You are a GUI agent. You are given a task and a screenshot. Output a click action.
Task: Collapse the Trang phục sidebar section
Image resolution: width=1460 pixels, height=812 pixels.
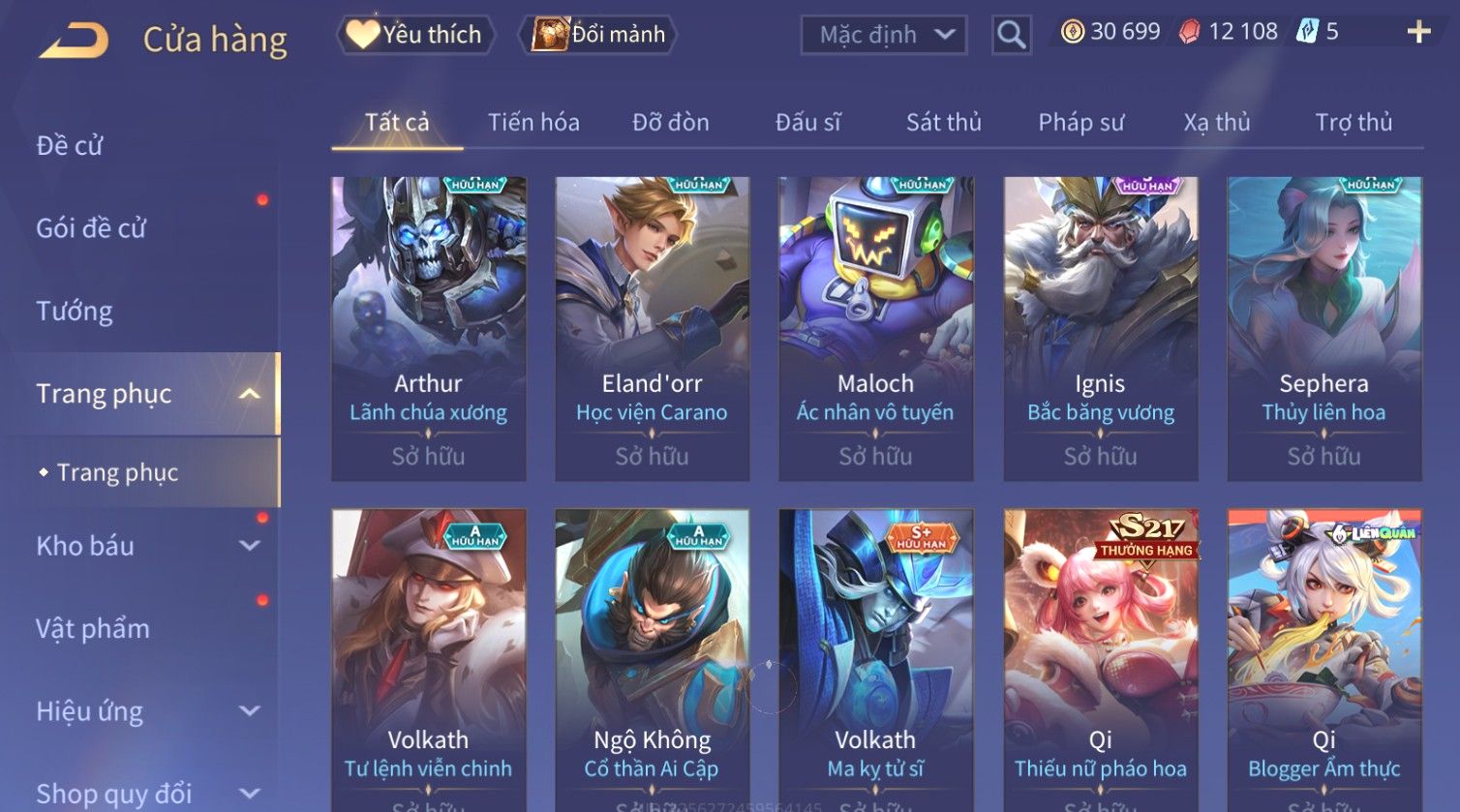(249, 394)
